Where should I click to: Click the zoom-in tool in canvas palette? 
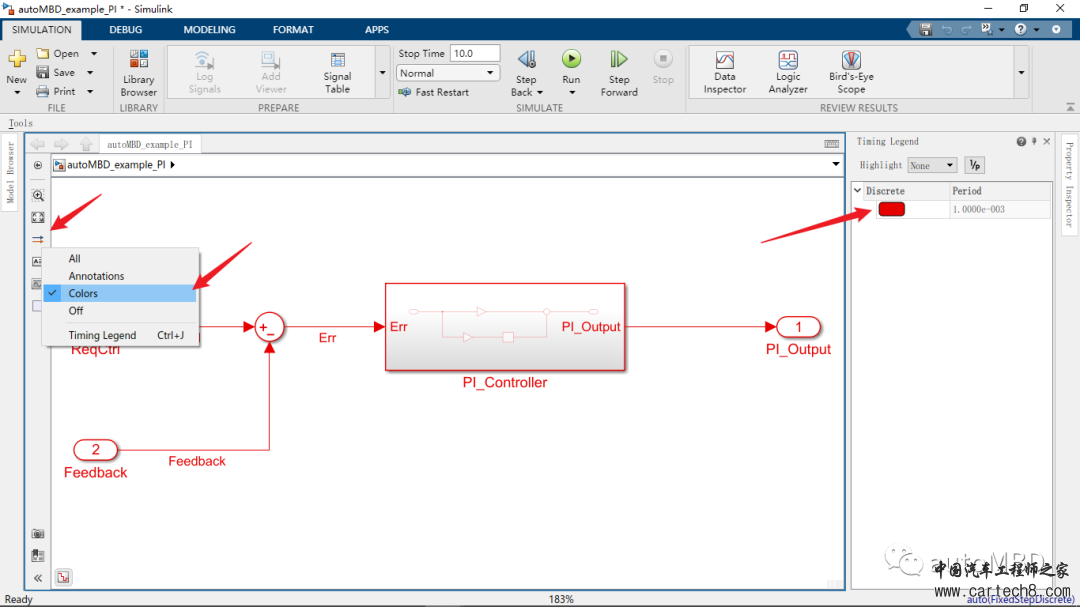coord(38,196)
